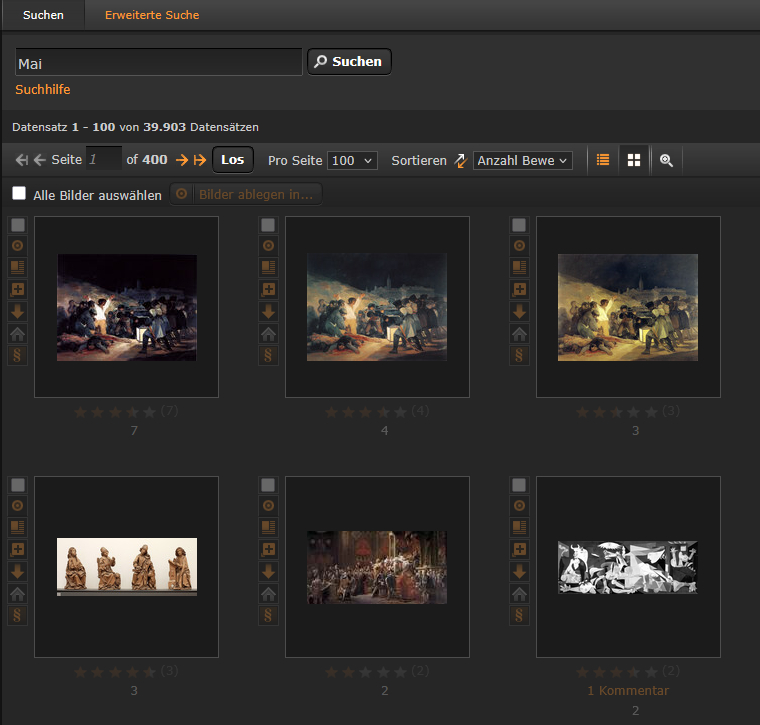Click plus icon for coronation painting
Viewport: 760px width, 725px height.
click(268, 550)
